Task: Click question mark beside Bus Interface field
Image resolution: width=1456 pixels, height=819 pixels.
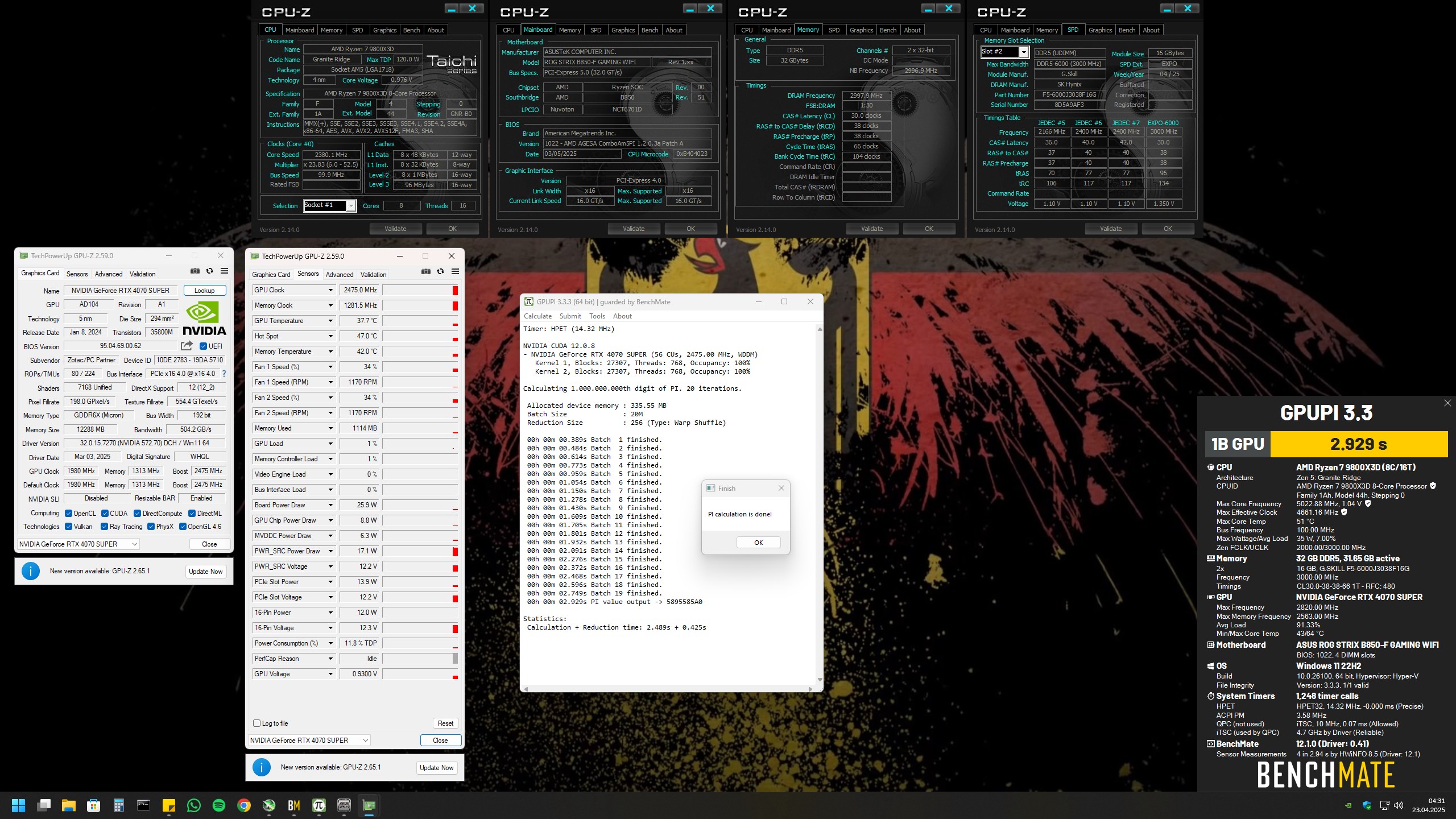Action: click(224, 374)
